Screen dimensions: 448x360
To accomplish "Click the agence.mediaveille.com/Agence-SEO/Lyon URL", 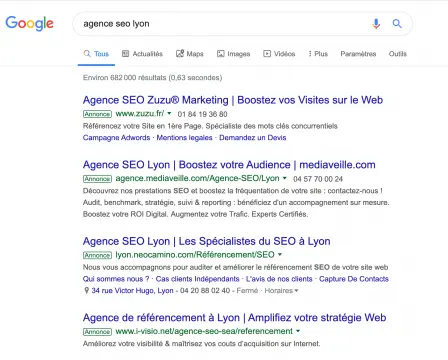I will pos(197,178).
